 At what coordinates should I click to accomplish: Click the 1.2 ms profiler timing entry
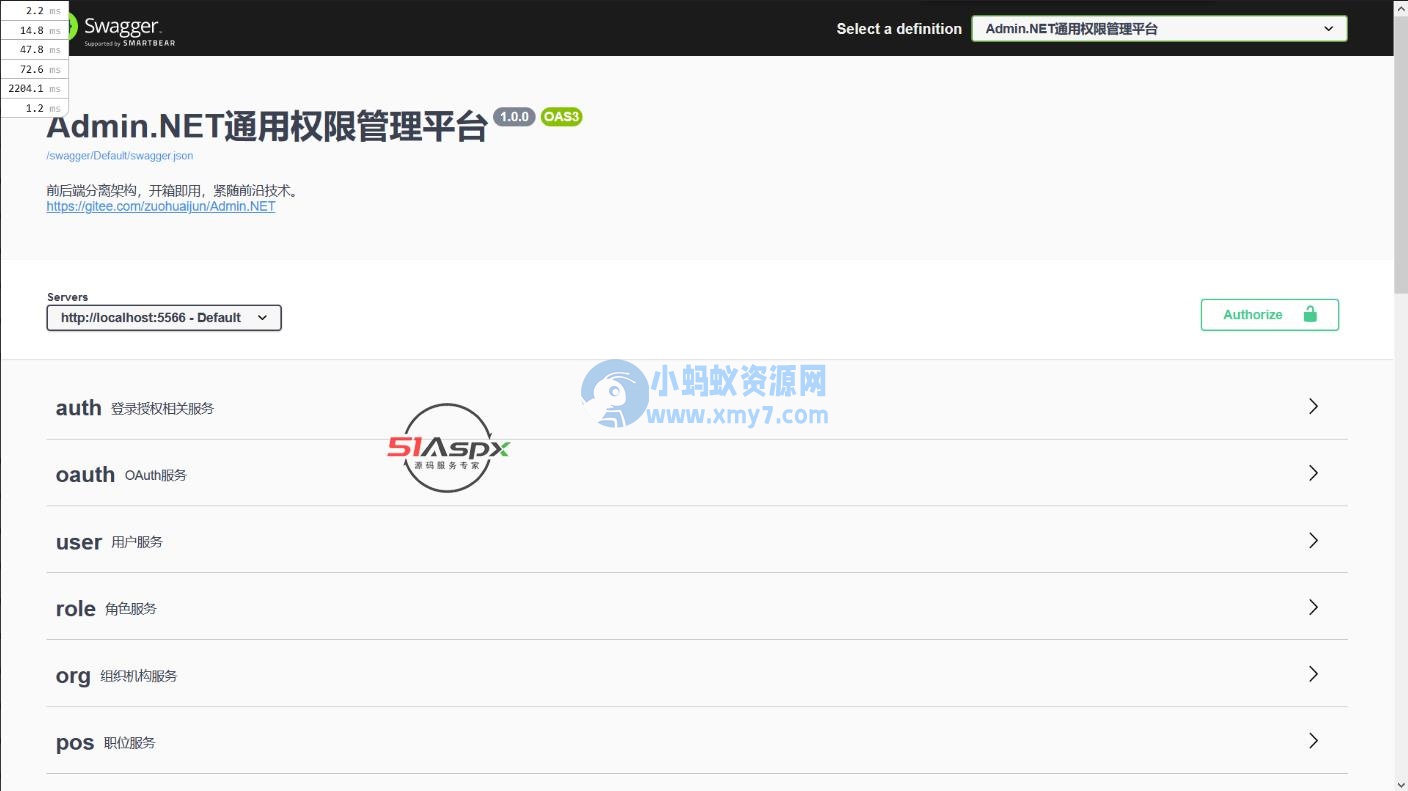(35, 108)
